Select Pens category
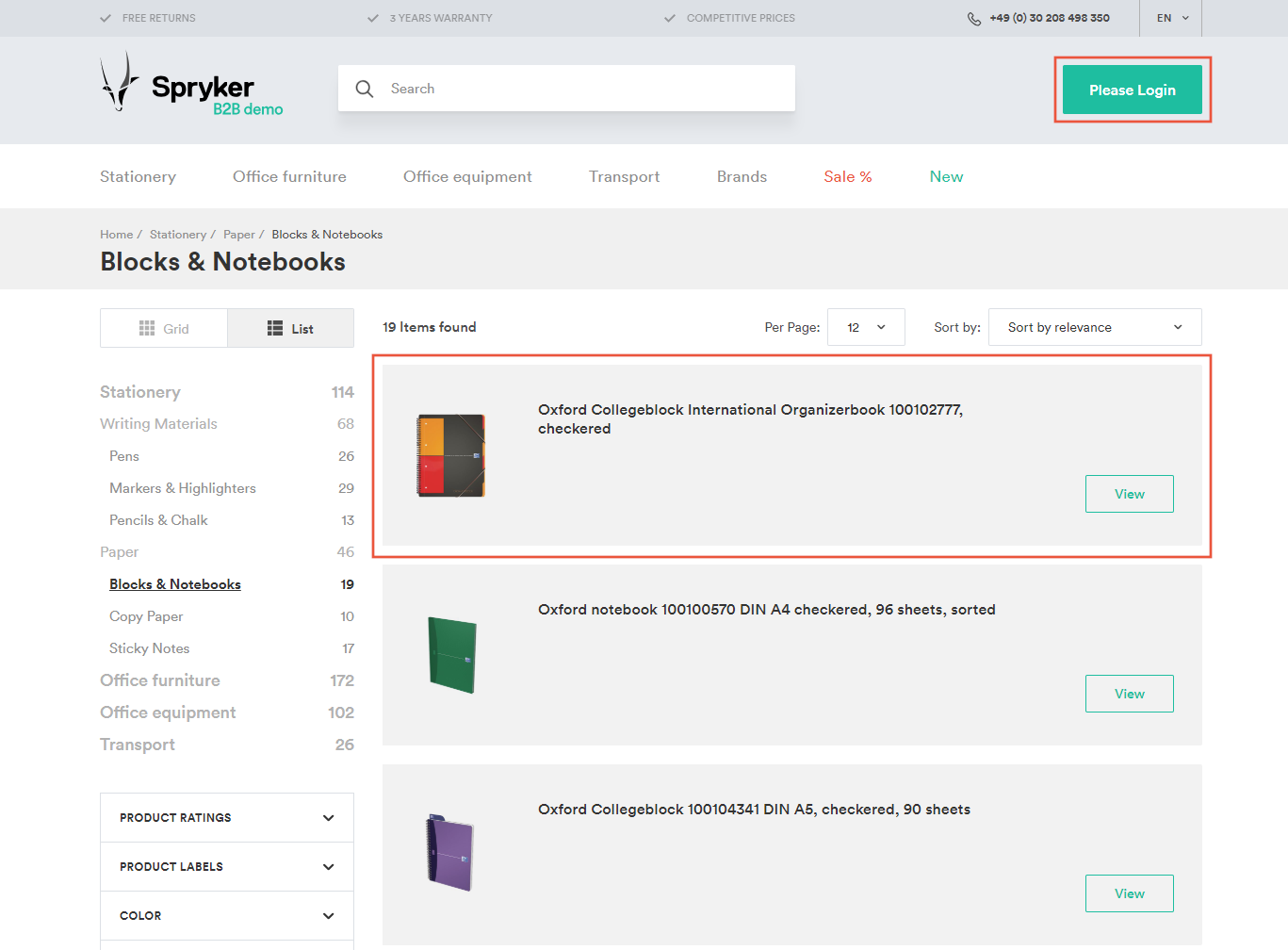This screenshot has height=950, width=1288. click(x=124, y=456)
